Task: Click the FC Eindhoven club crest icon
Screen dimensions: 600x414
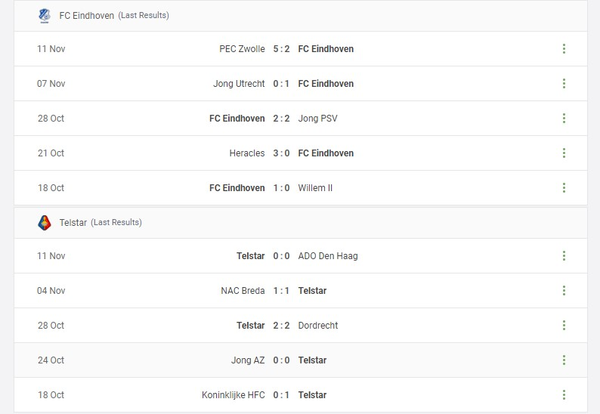Action: 44,15
